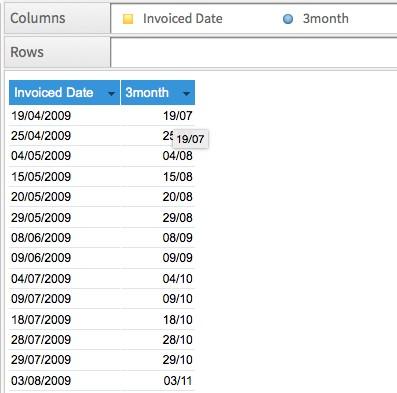Select the 04/07/2009 date cell

tap(64, 279)
